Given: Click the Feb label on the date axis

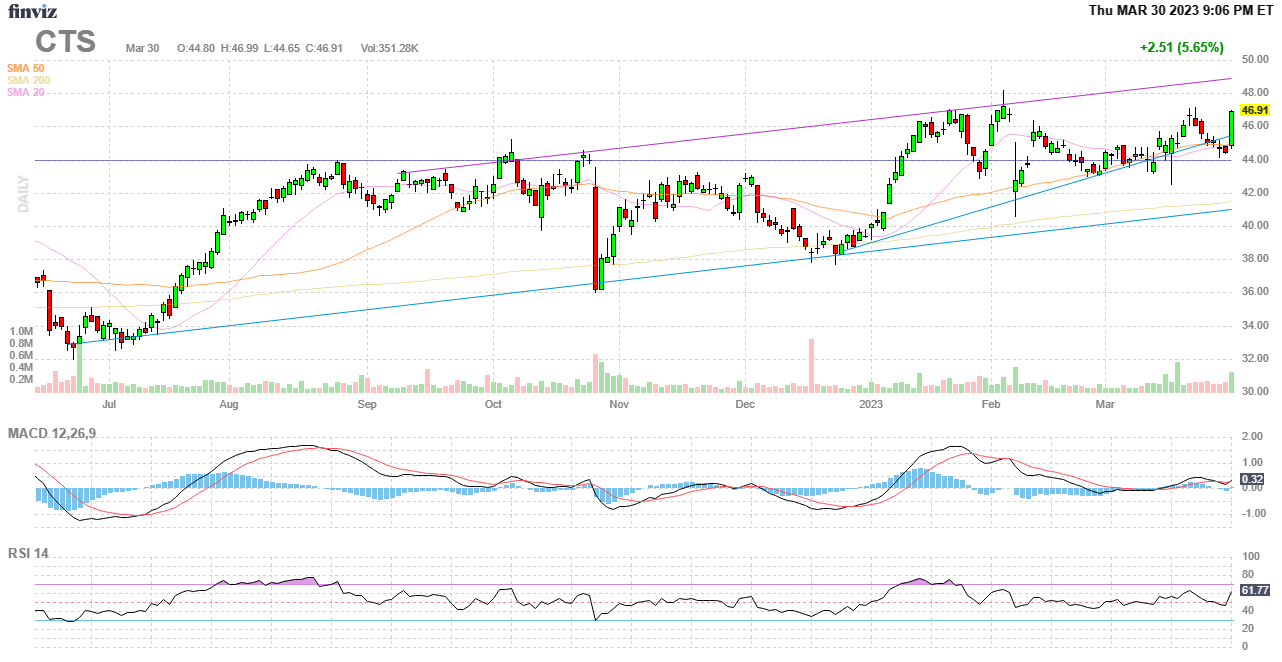Looking at the screenshot, I should pos(991,404).
